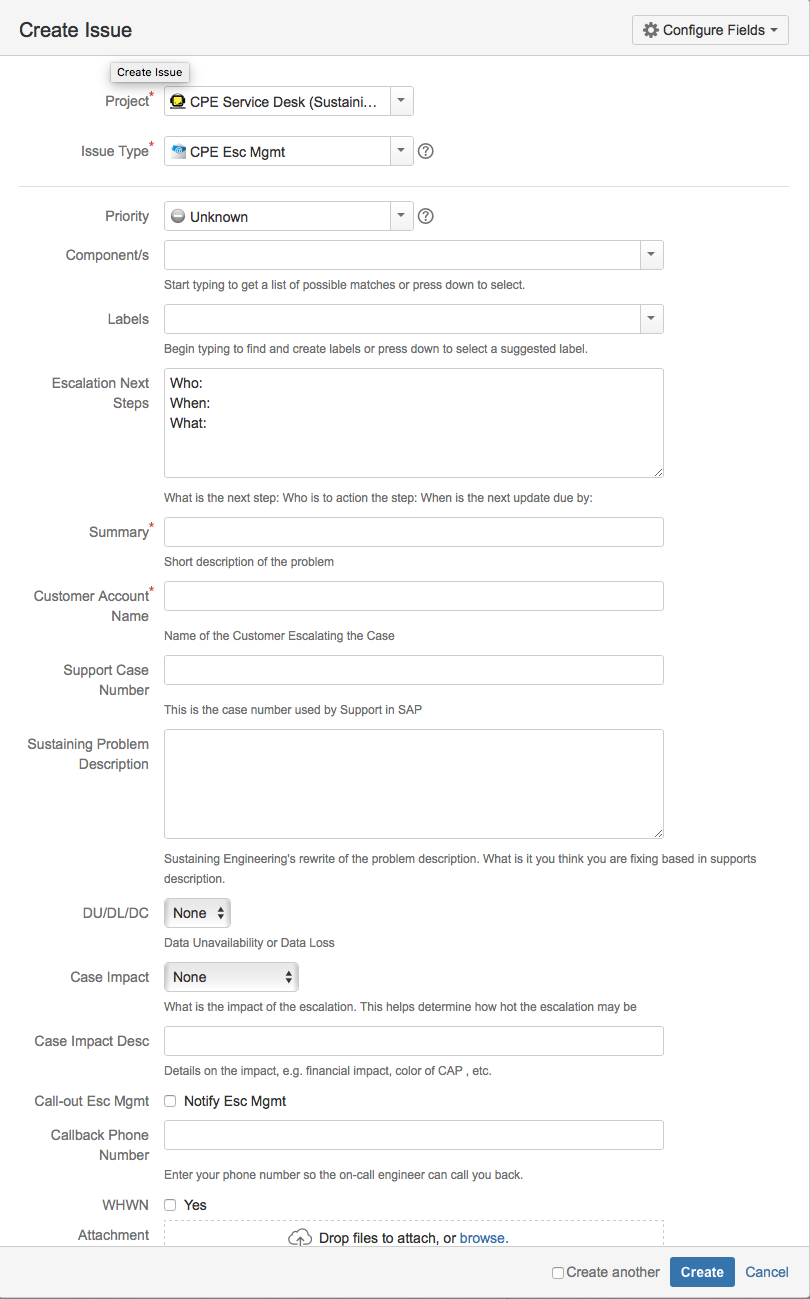Click the grey Unknown priority icon
The width and height of the screenshot is (810, 1299).
point(178,216)
